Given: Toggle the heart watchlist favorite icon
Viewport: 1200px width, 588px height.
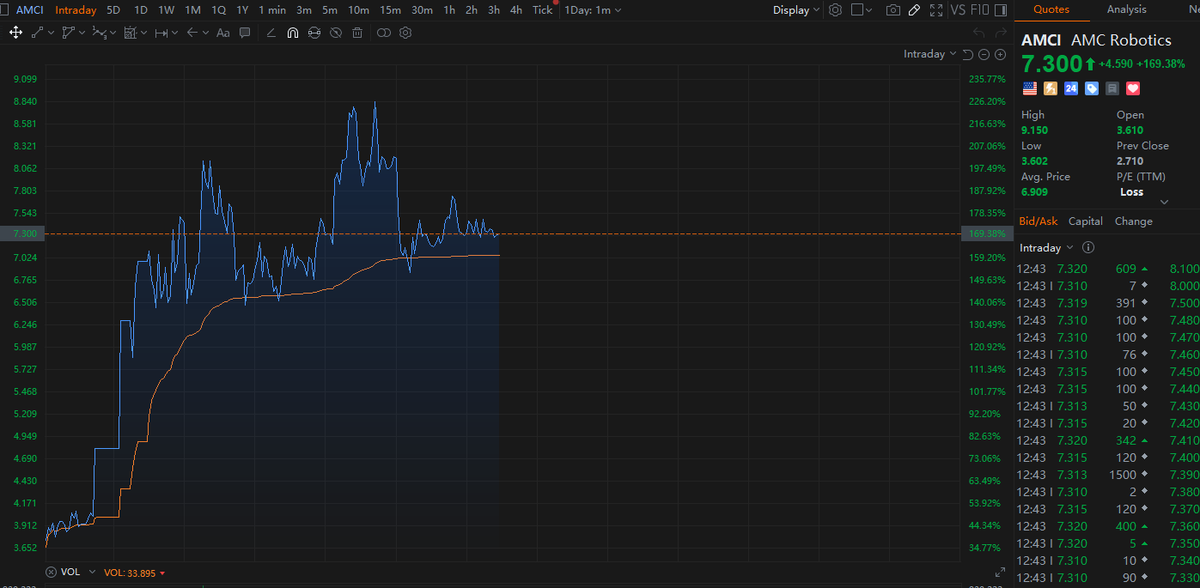Looking at the screenshot, I should [1133, 88].
